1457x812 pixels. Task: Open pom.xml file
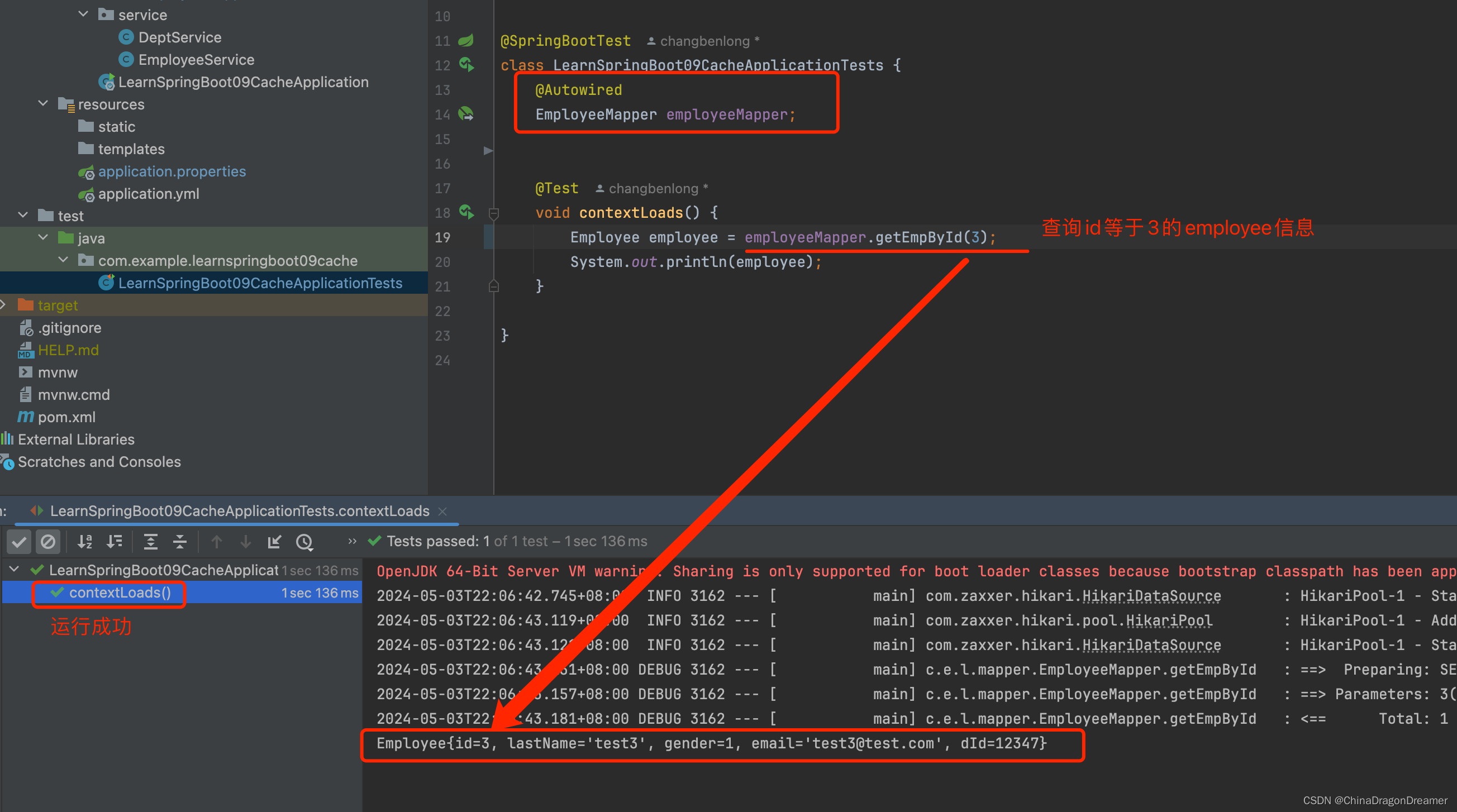(66, 417)
